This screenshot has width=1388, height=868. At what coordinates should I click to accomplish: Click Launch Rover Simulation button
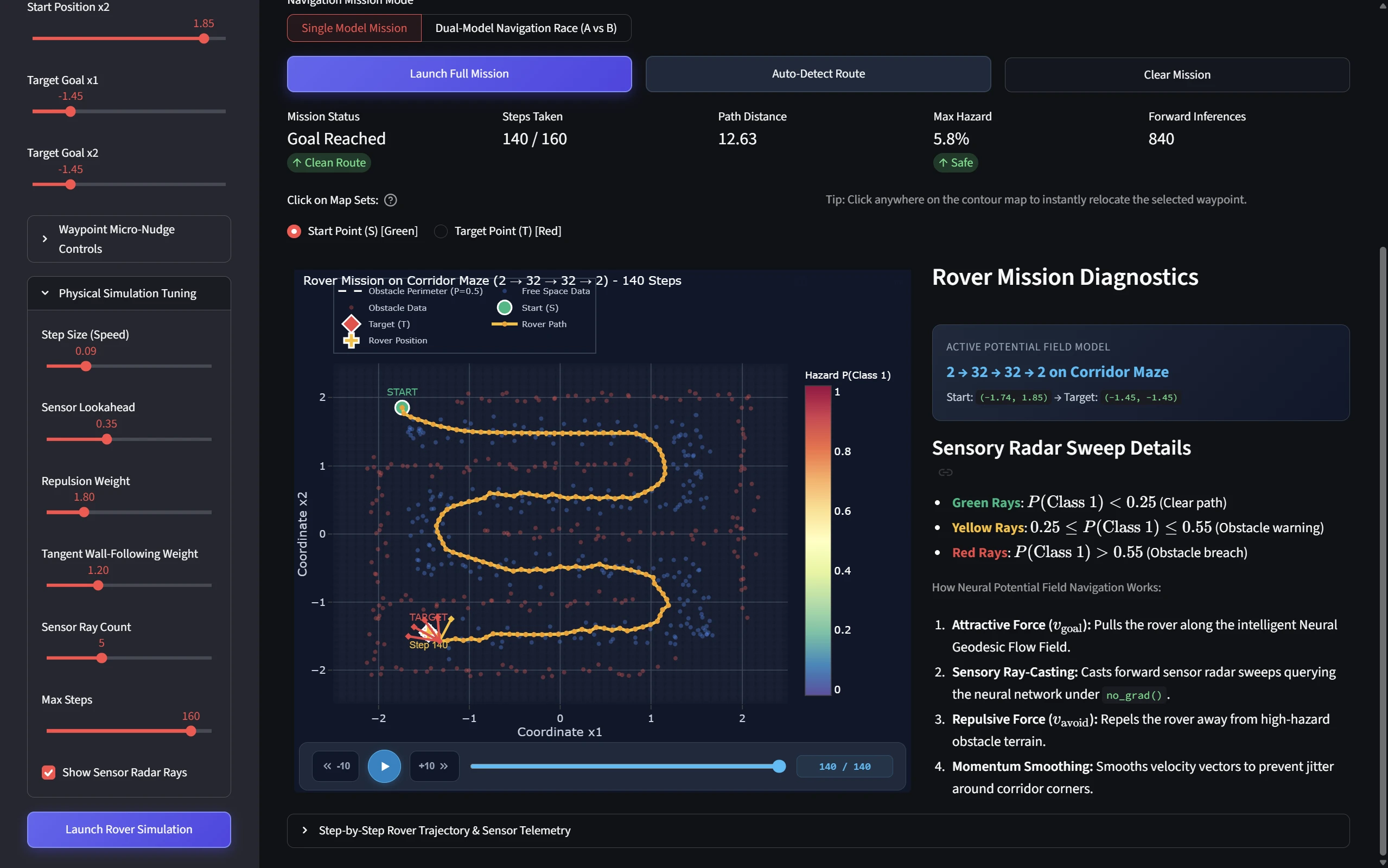click(x=129, y=829)
